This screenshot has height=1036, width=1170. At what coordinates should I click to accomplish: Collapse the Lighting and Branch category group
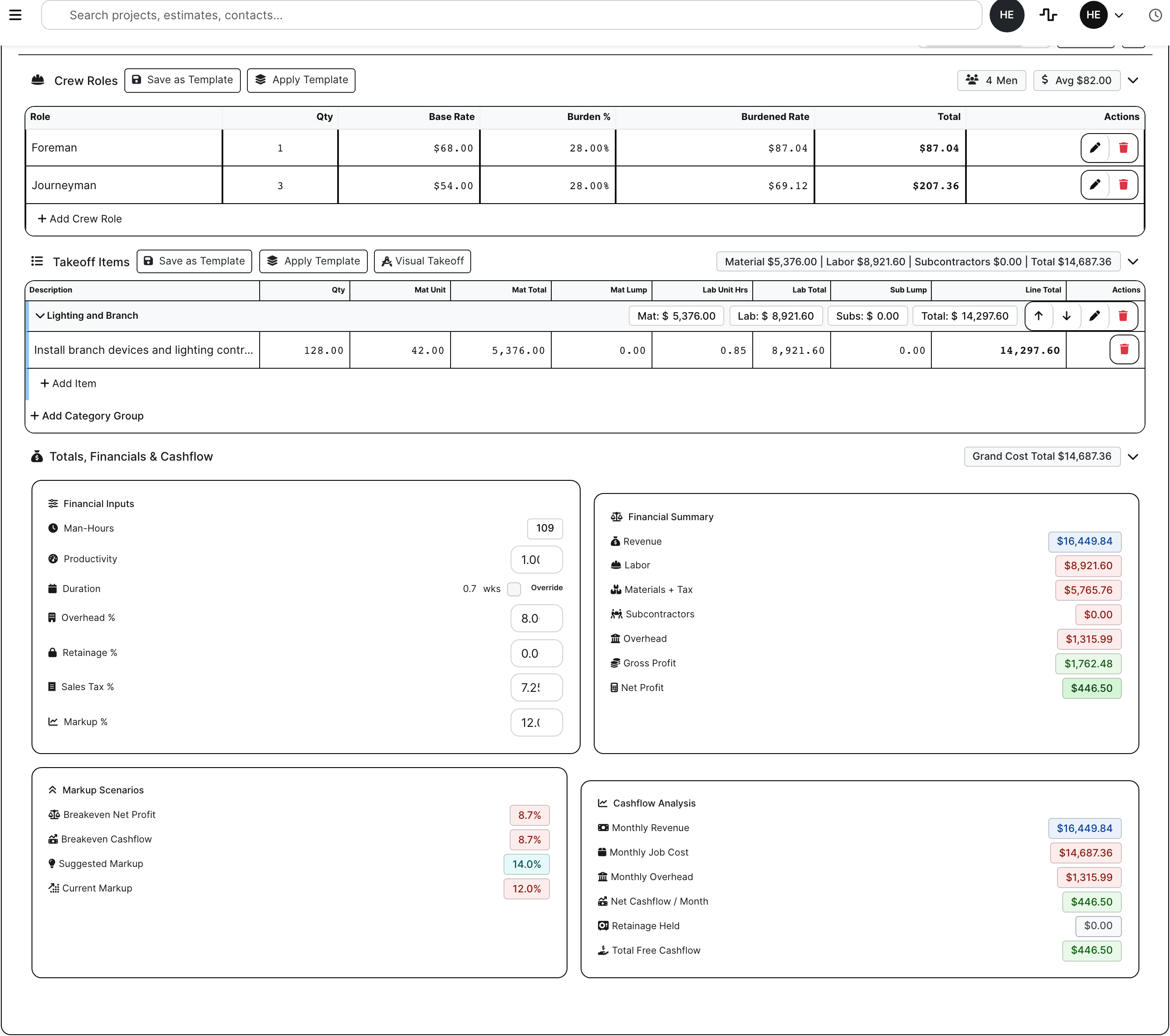tap(40, 315)
